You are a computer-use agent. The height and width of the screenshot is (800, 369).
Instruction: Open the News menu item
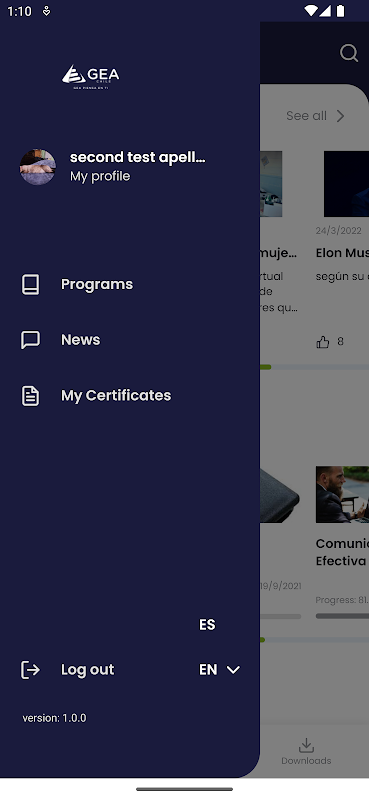coord(81,340)
